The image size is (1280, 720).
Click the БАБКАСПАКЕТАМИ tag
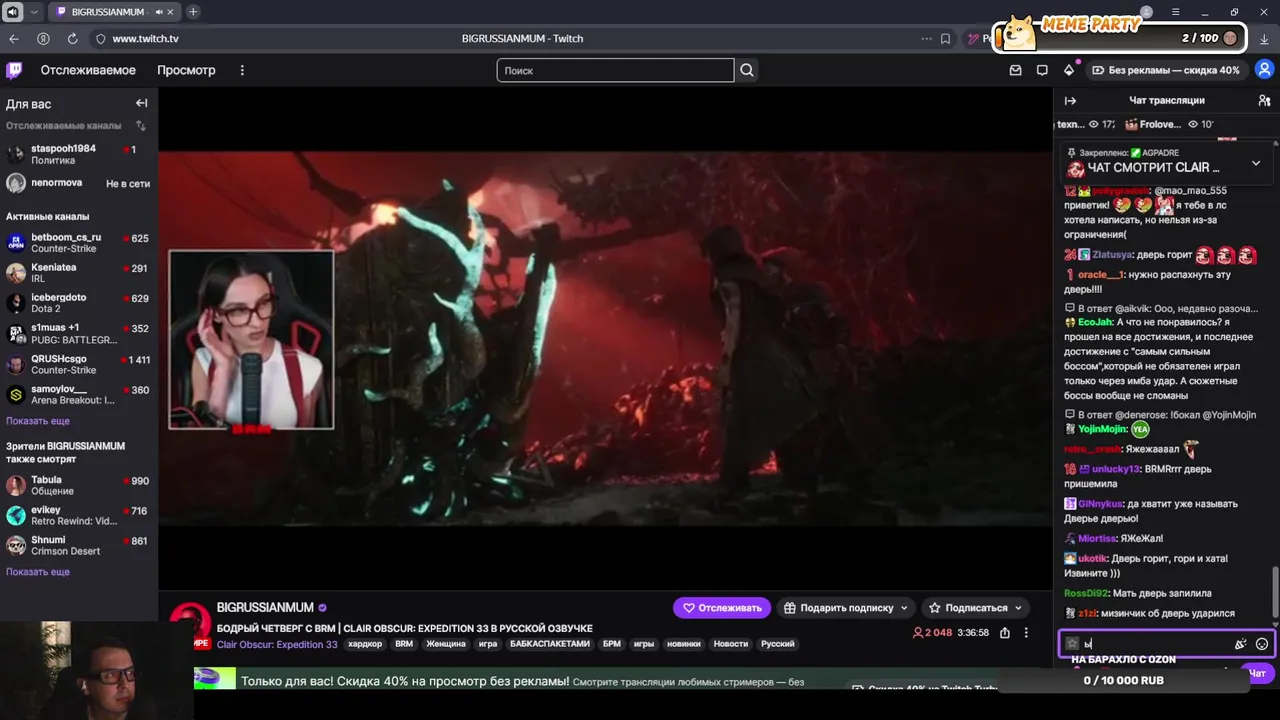(549, 644)
